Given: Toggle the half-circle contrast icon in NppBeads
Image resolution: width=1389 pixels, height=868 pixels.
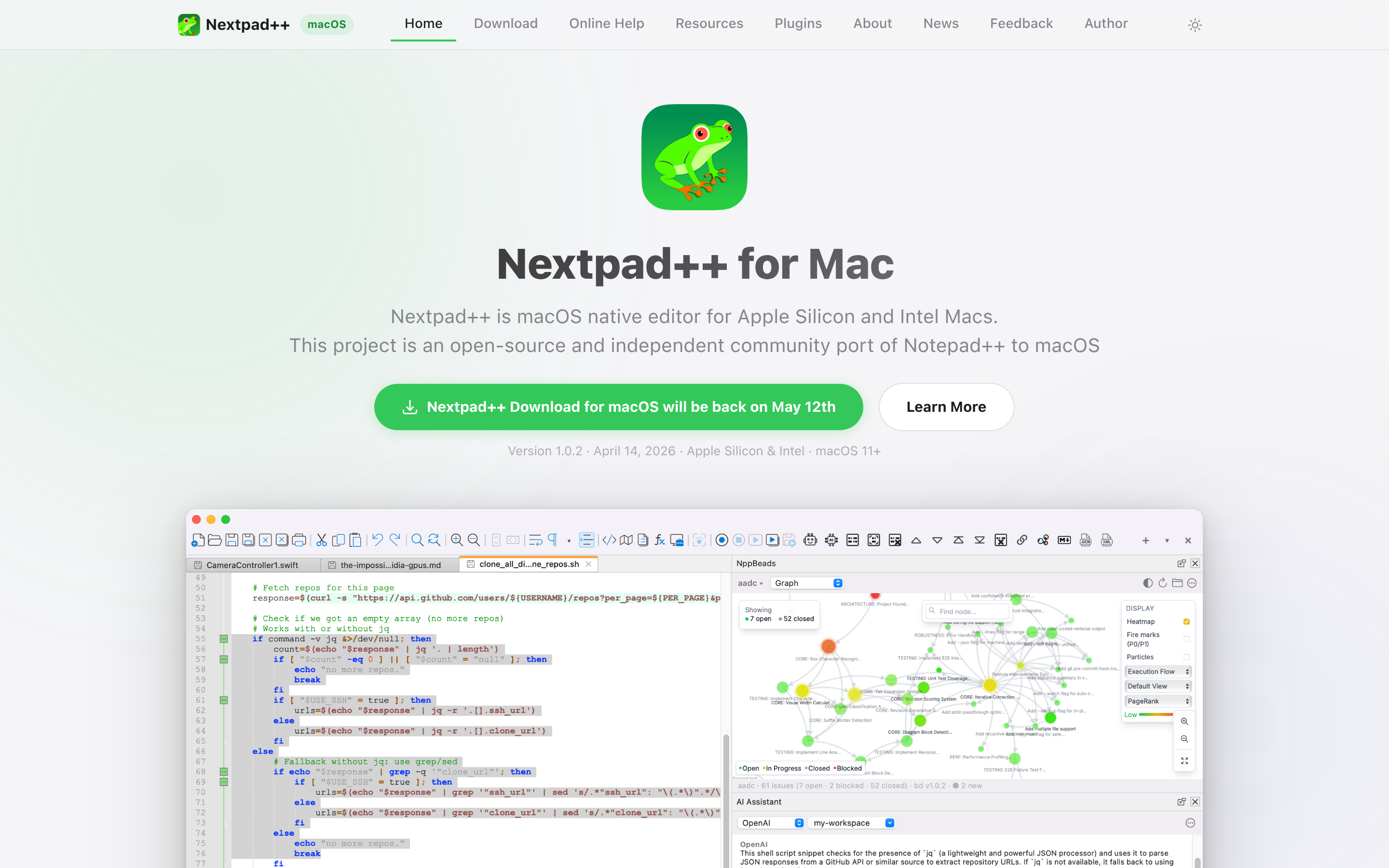Looking at the screenshot, I should (x=1147, y=583).
